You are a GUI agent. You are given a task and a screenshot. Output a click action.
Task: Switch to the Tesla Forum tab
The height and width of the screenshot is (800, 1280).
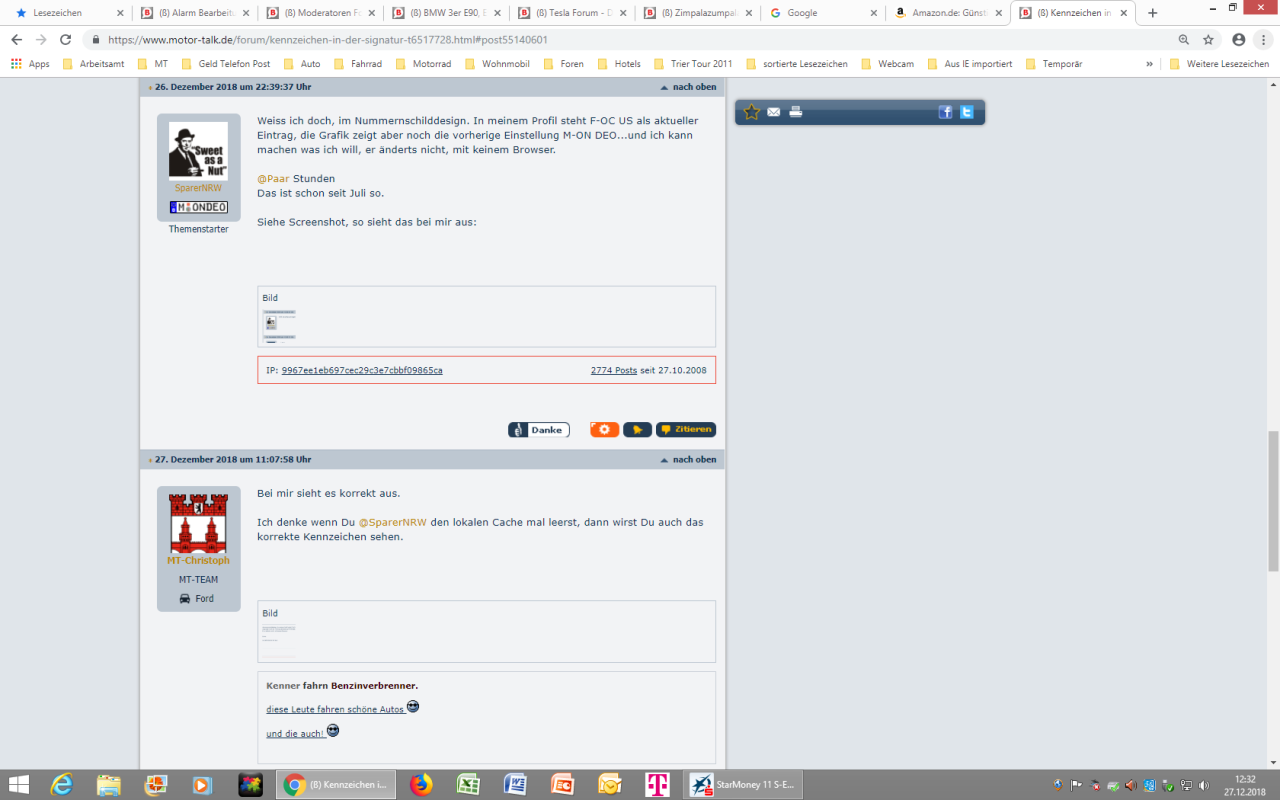click(x=572, y=13)
